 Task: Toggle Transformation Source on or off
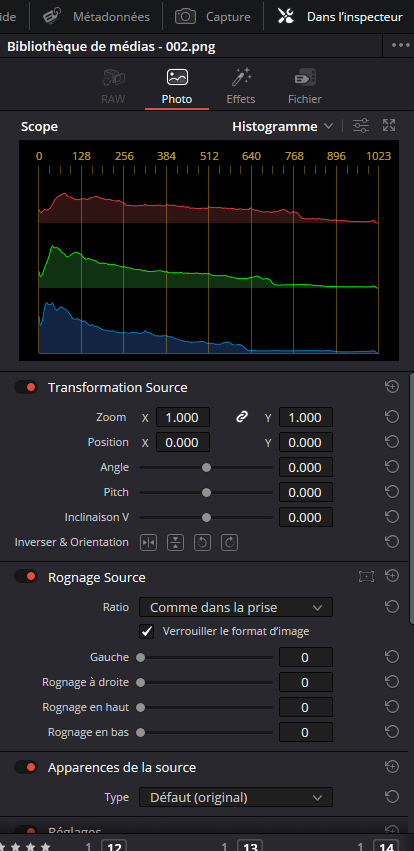(26, 387)
